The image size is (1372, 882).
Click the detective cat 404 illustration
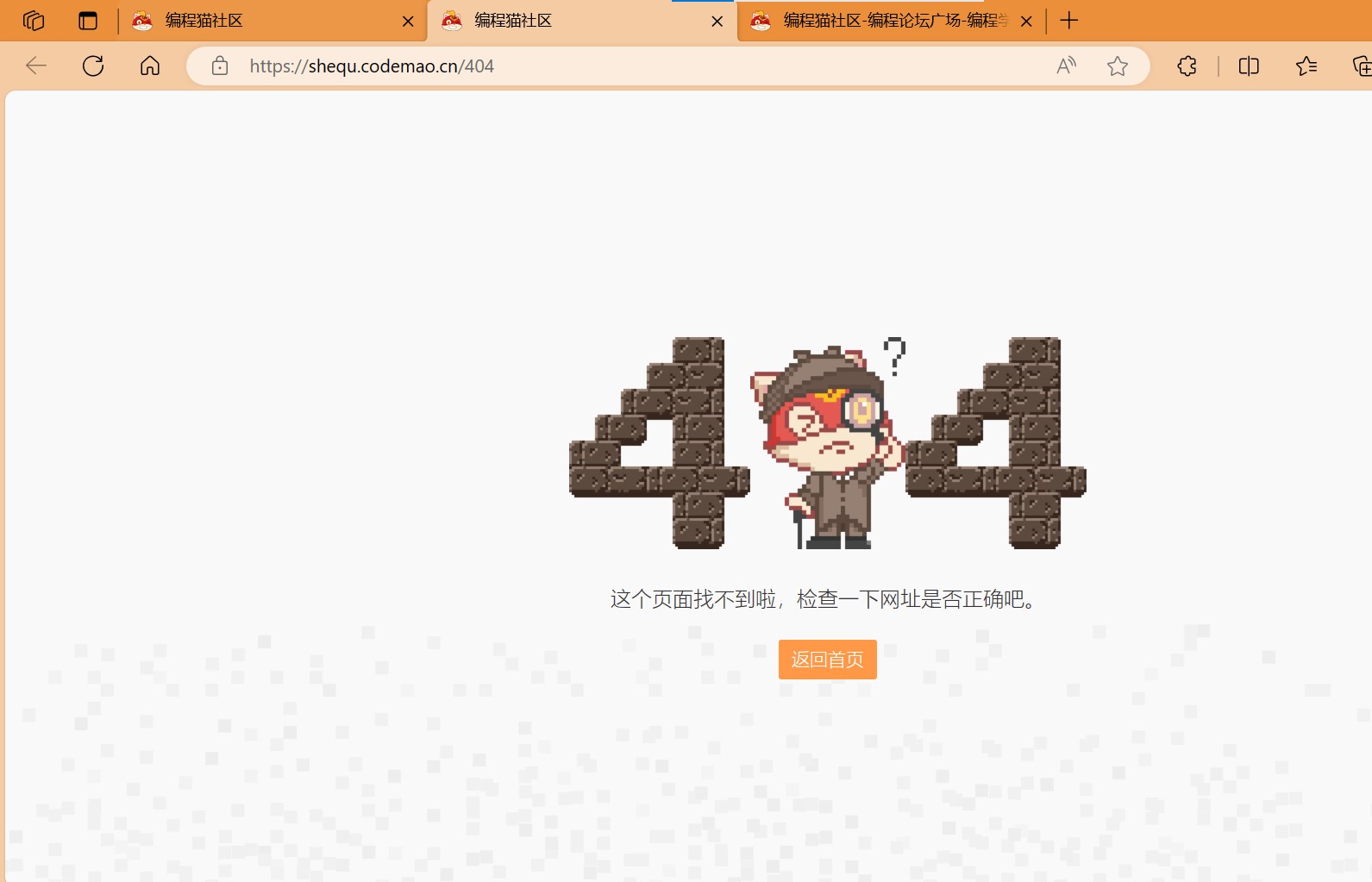pos(828,443)
